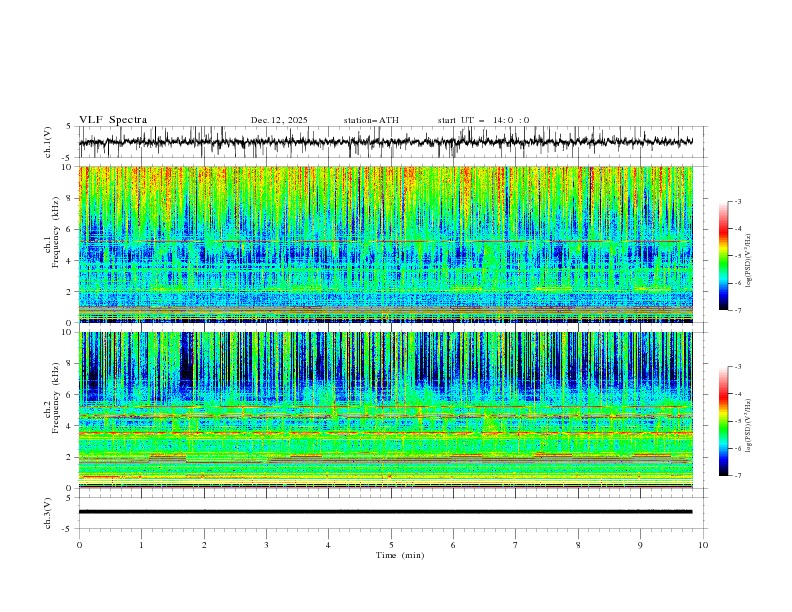This screenshot has width=792, height=612.
Task: Click the ch.1 voltage waveform trace
Action: click(386, 142)
